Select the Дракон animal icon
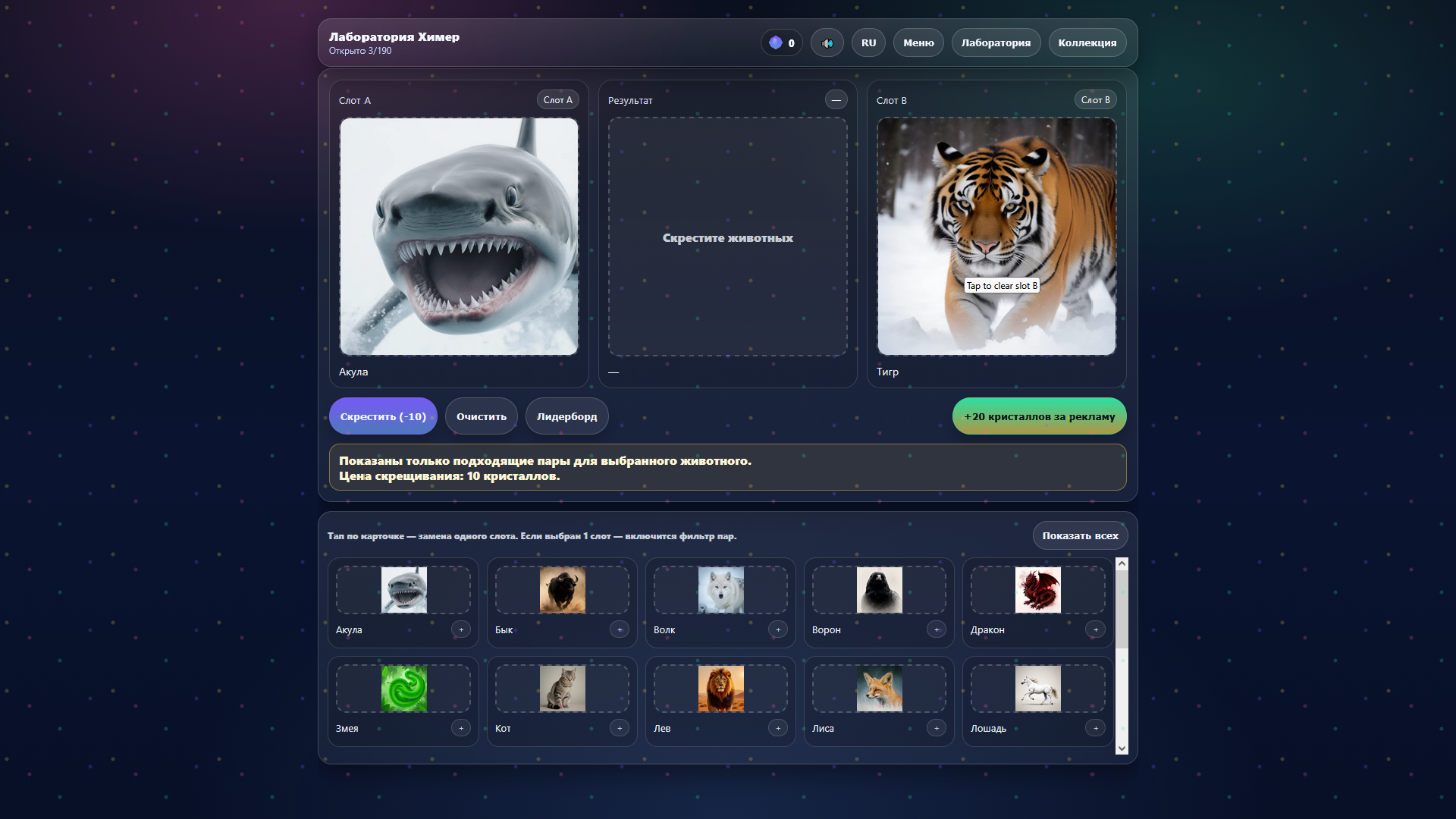 [1037, 589]
